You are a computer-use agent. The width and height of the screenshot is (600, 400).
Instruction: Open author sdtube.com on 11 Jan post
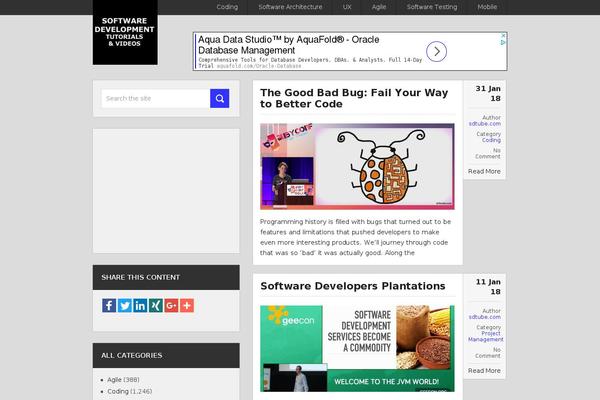pyautogui.click(x=484, y=317)
